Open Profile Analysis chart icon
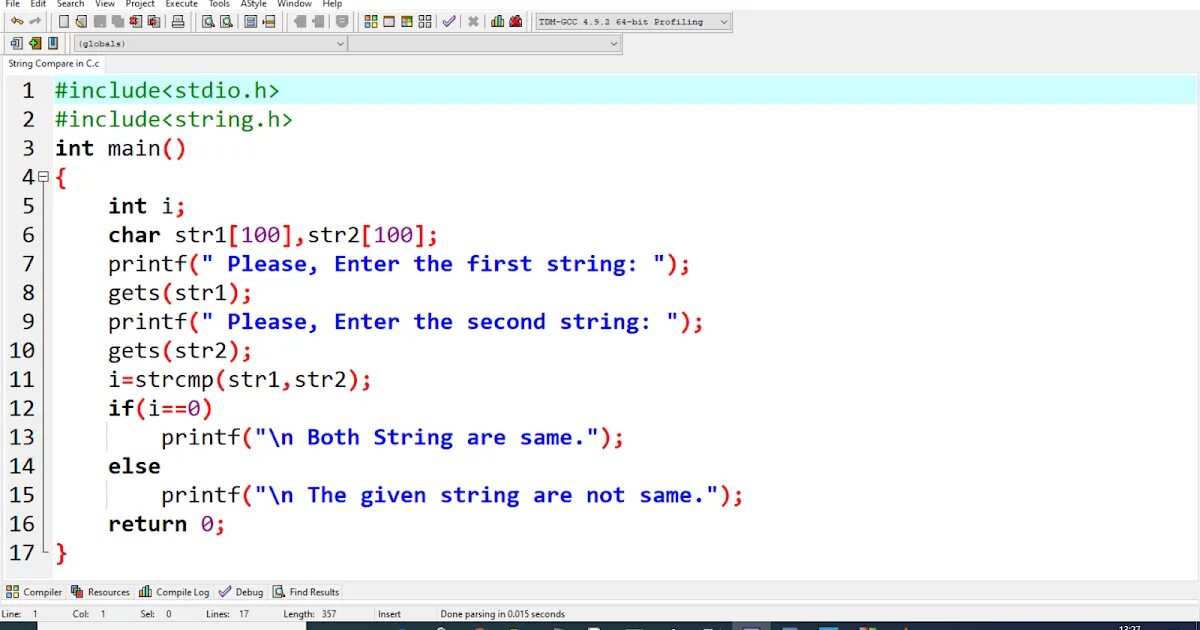This screenshot has width=1200, height=630. [497, 21]
